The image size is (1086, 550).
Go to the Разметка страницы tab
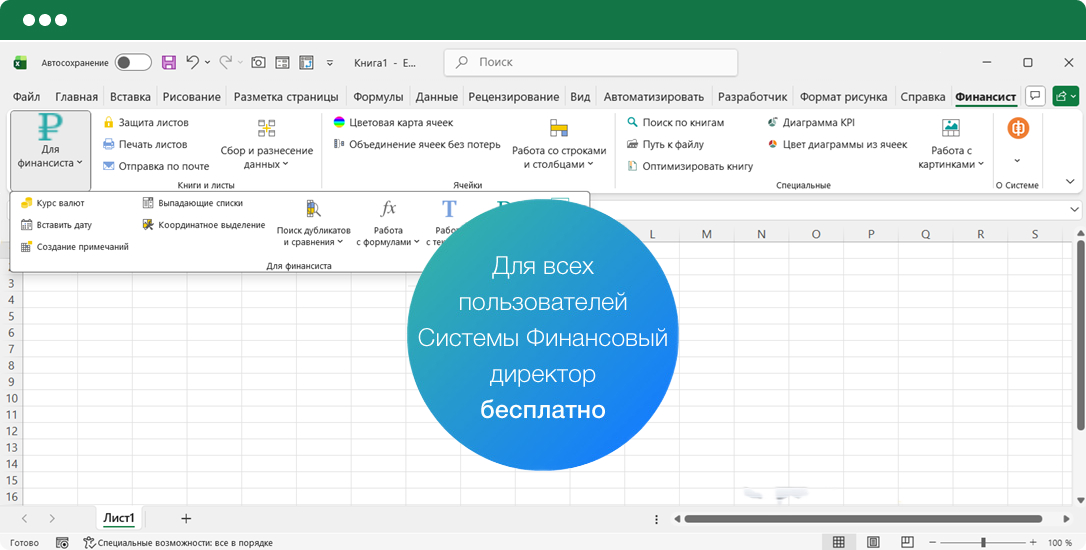click(x=286, y=97)
